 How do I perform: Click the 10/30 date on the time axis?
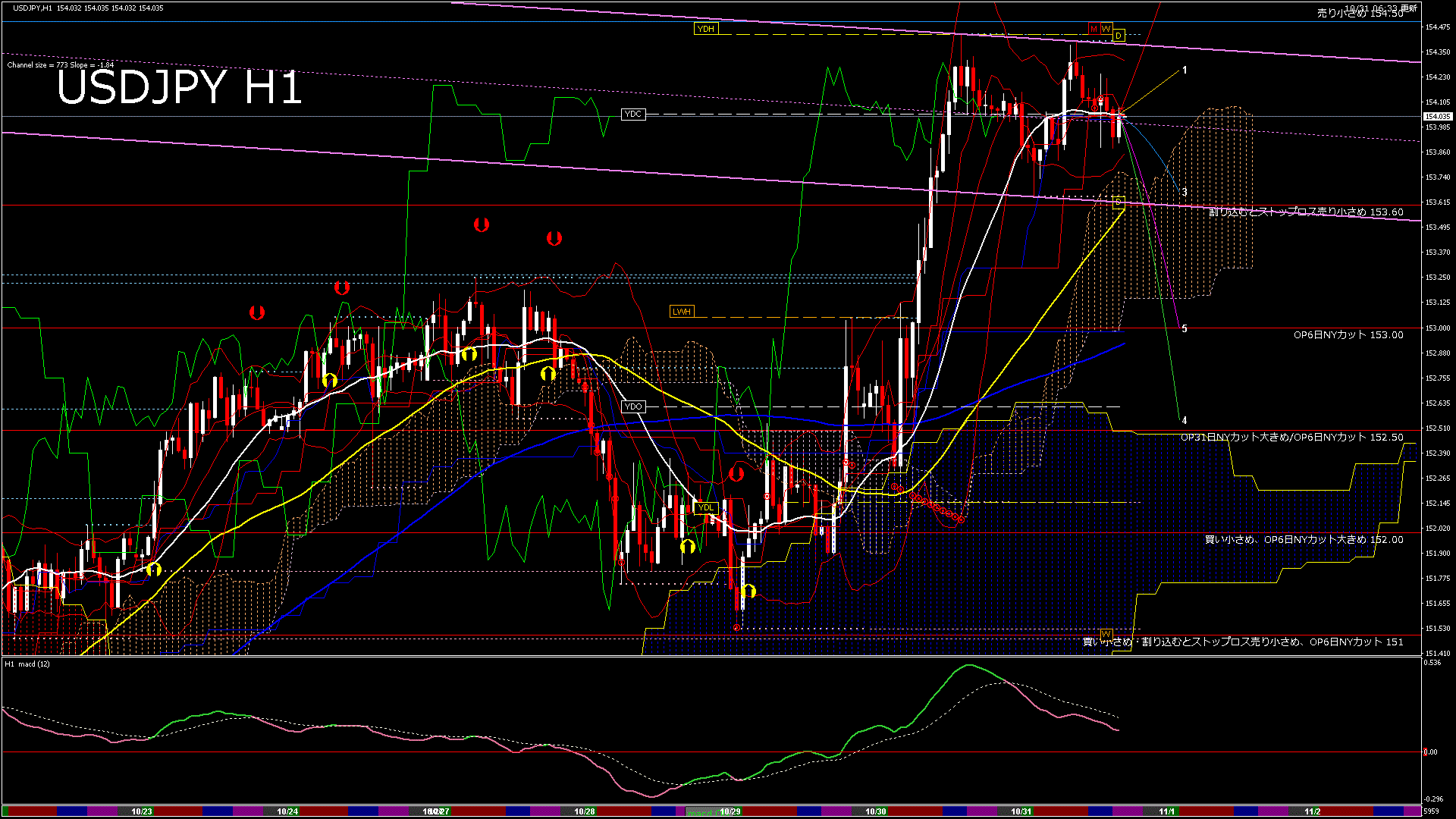[x=876, y=811]
